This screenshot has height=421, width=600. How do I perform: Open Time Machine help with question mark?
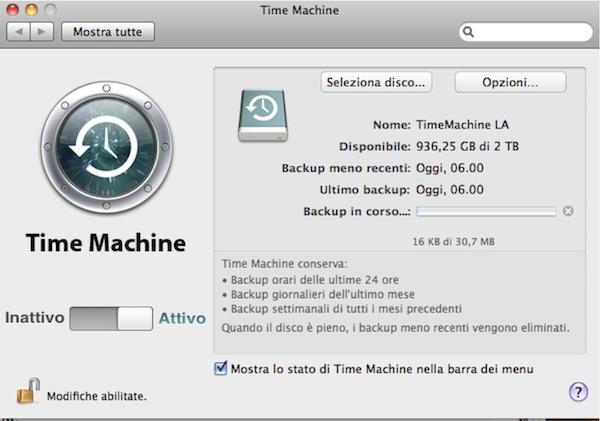coord(578,392)
